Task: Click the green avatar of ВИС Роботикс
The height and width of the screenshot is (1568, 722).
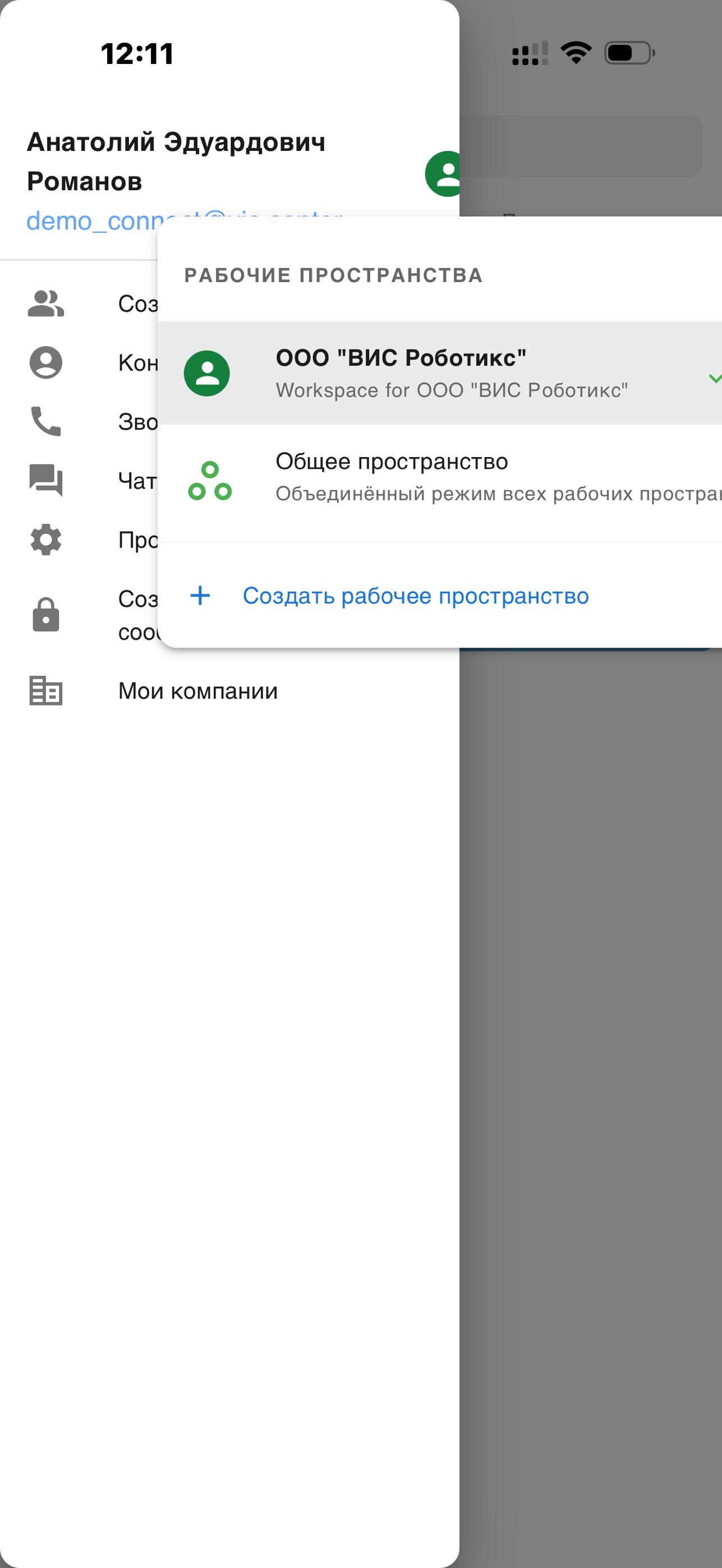Action: pos(207,373)
